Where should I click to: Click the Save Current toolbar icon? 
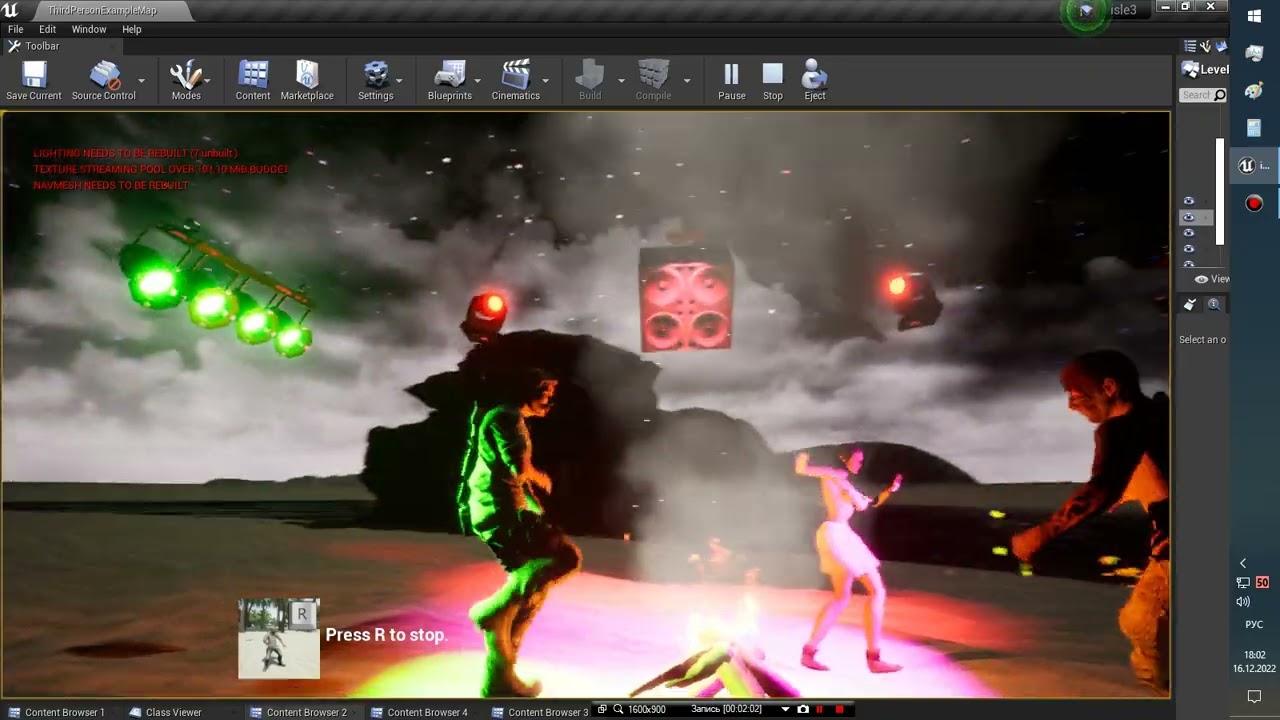(34, 80)
